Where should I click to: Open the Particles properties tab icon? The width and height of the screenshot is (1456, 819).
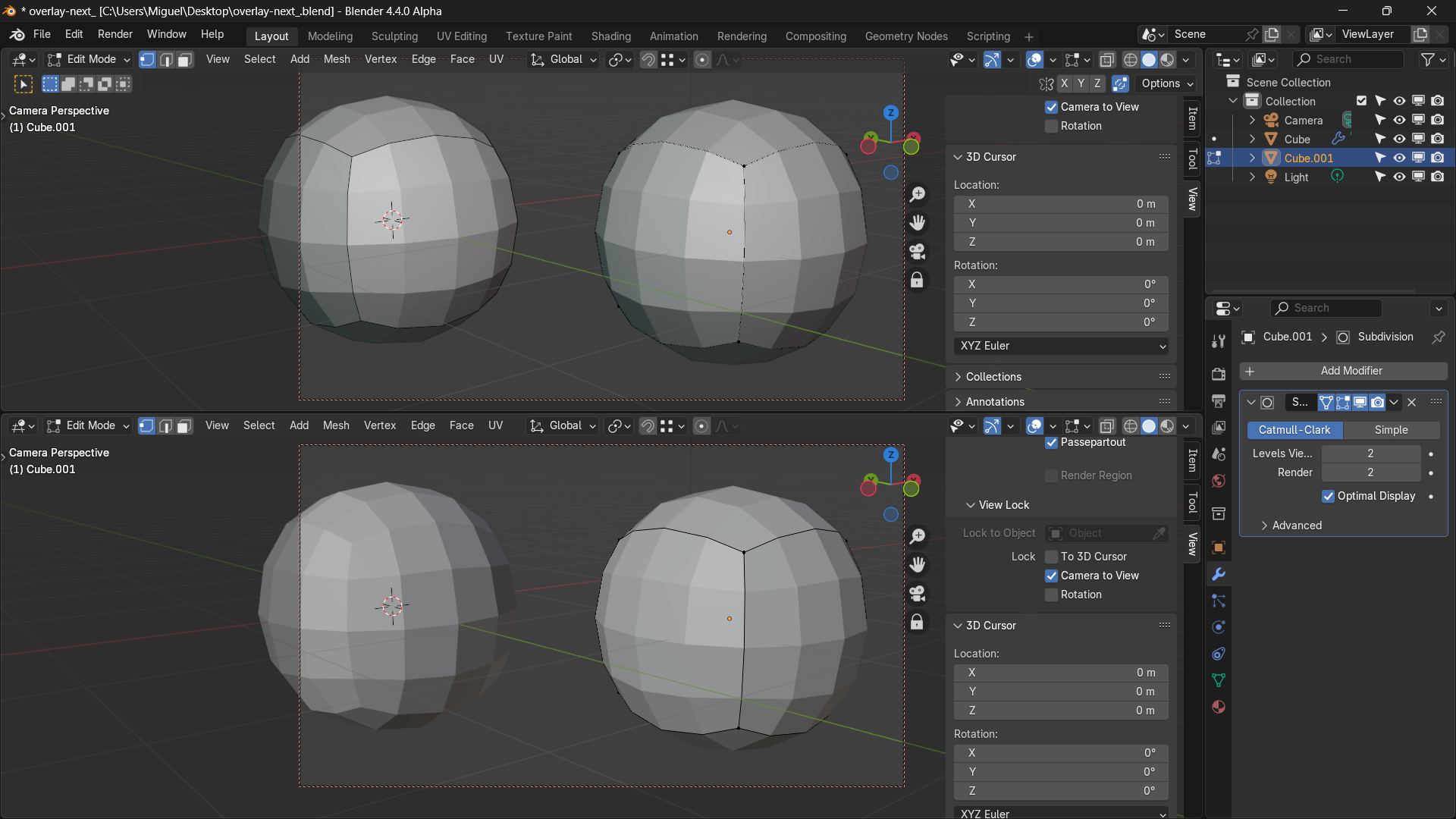click(1219, 601)
